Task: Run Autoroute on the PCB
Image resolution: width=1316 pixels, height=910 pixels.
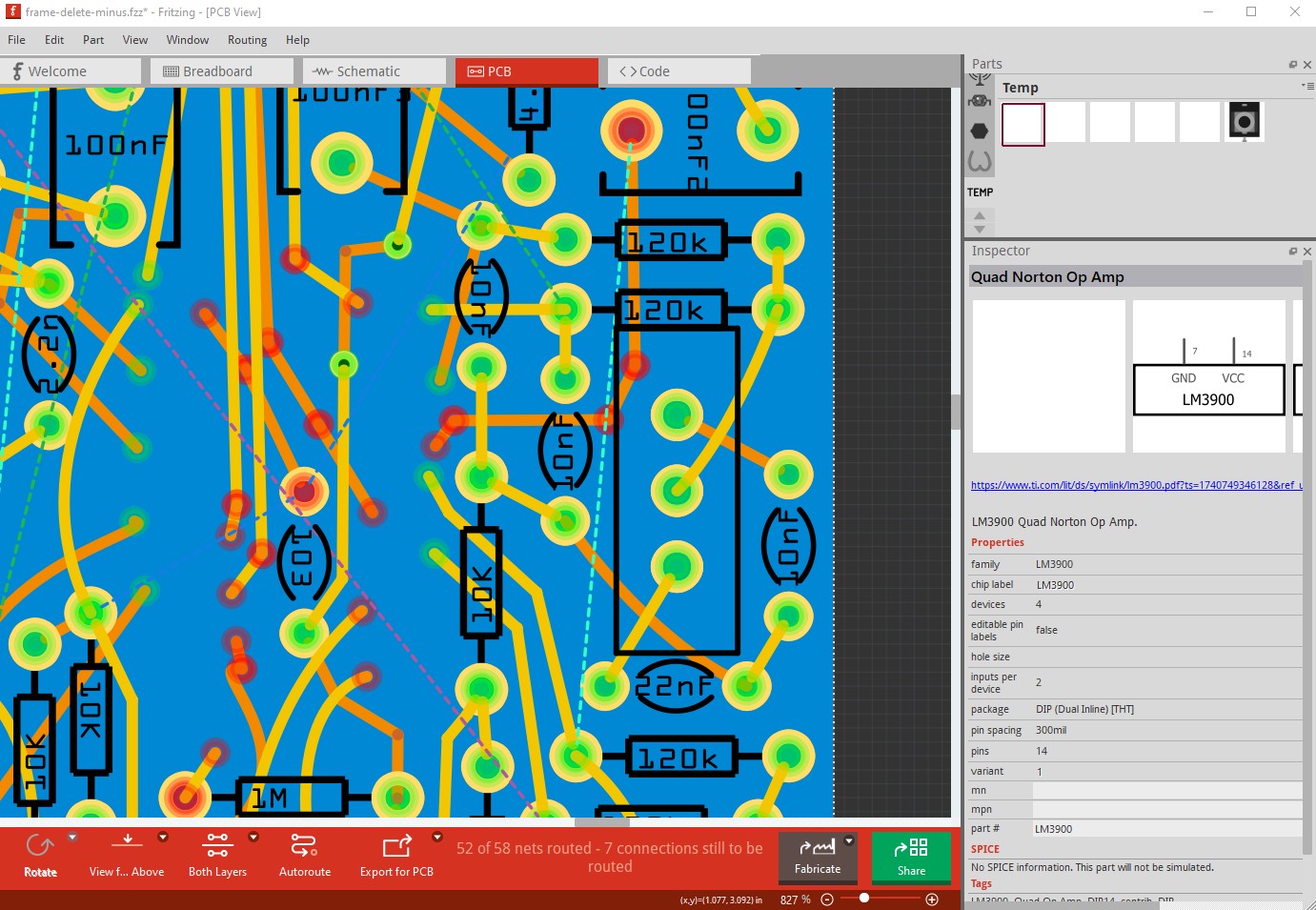Action: point(304,846)
